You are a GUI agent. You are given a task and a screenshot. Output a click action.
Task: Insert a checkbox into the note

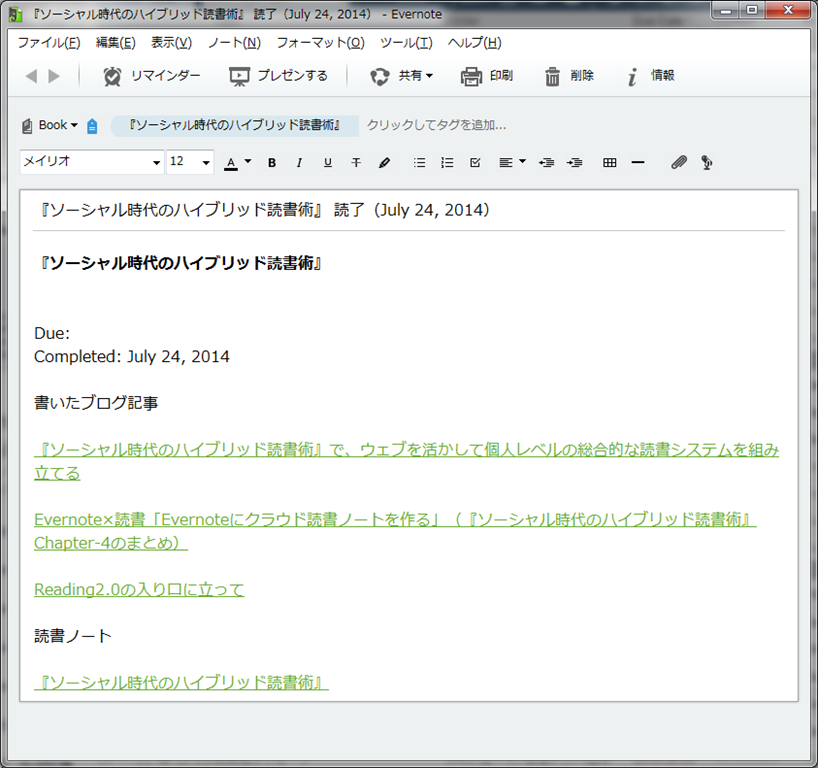coord(475,163)
